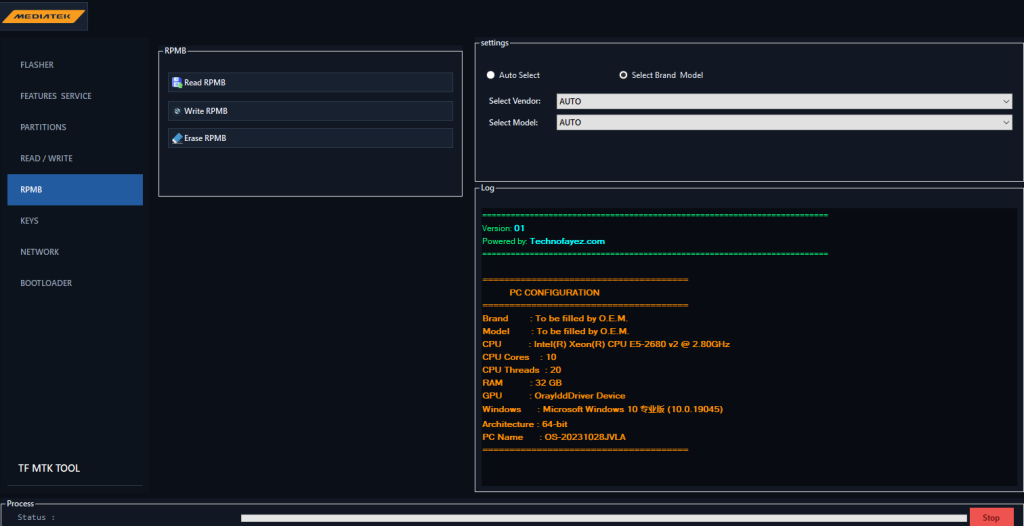Image resolution: width=1024 pixels, height=526 pixels.
Task: Click the PC CONFIGURATION heading in log
Action: [554, 293]
